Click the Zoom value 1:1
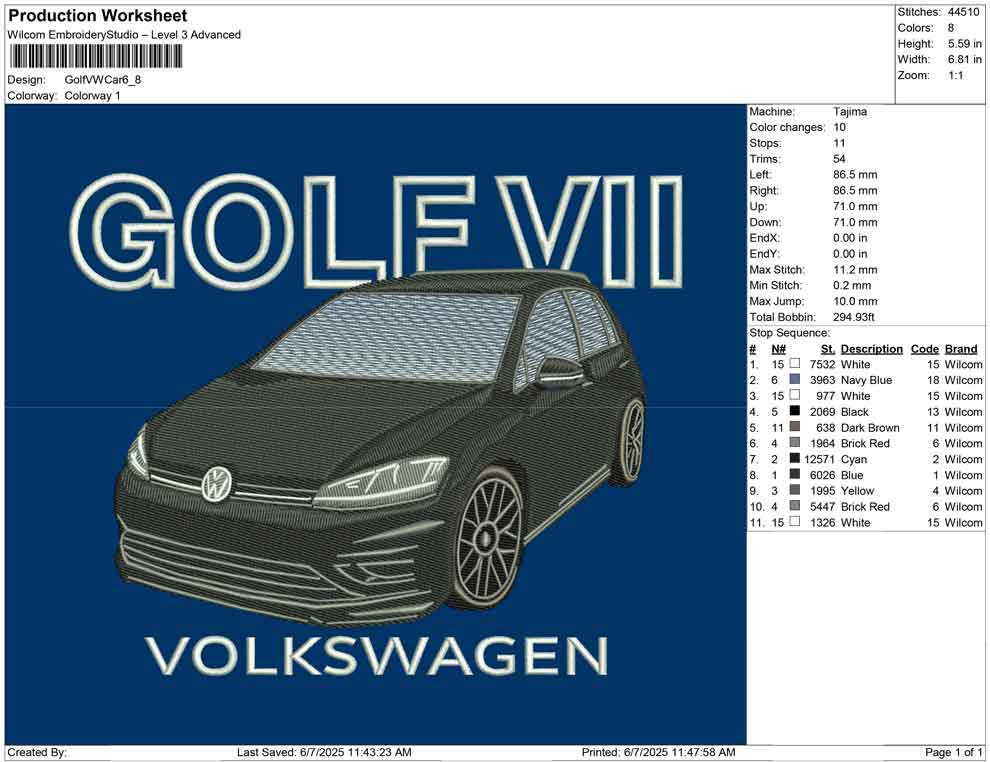The height and width of the screenshot is (762, 990). [x=956, y=75]
